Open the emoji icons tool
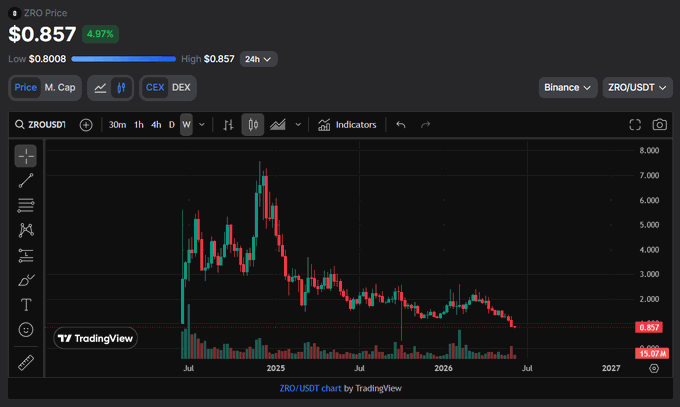Image resolution: width=680 pixels, height=407 pixels. (26, 330)
